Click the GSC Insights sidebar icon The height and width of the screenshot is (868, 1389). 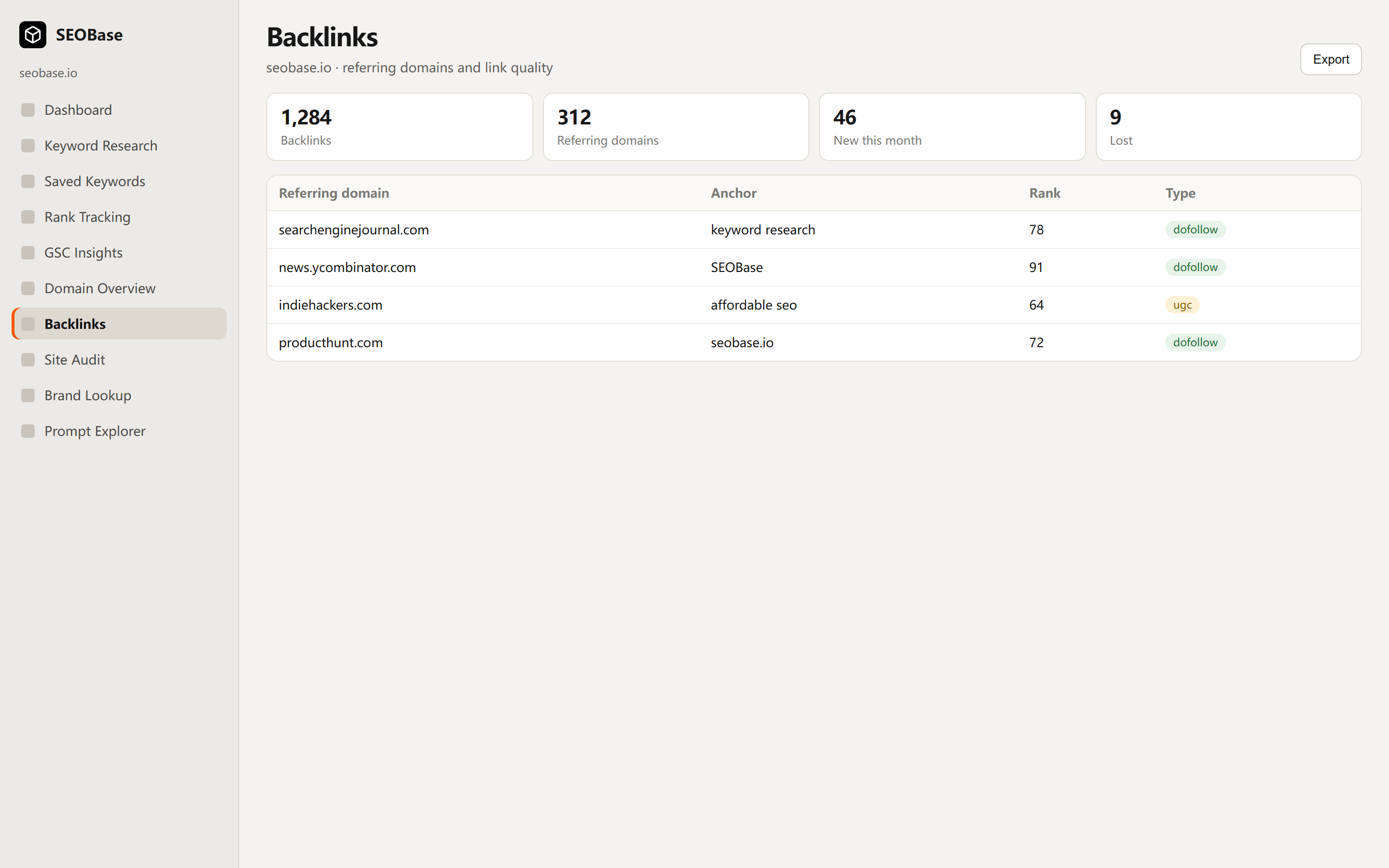pyautogui.click(x=28, y=252)
